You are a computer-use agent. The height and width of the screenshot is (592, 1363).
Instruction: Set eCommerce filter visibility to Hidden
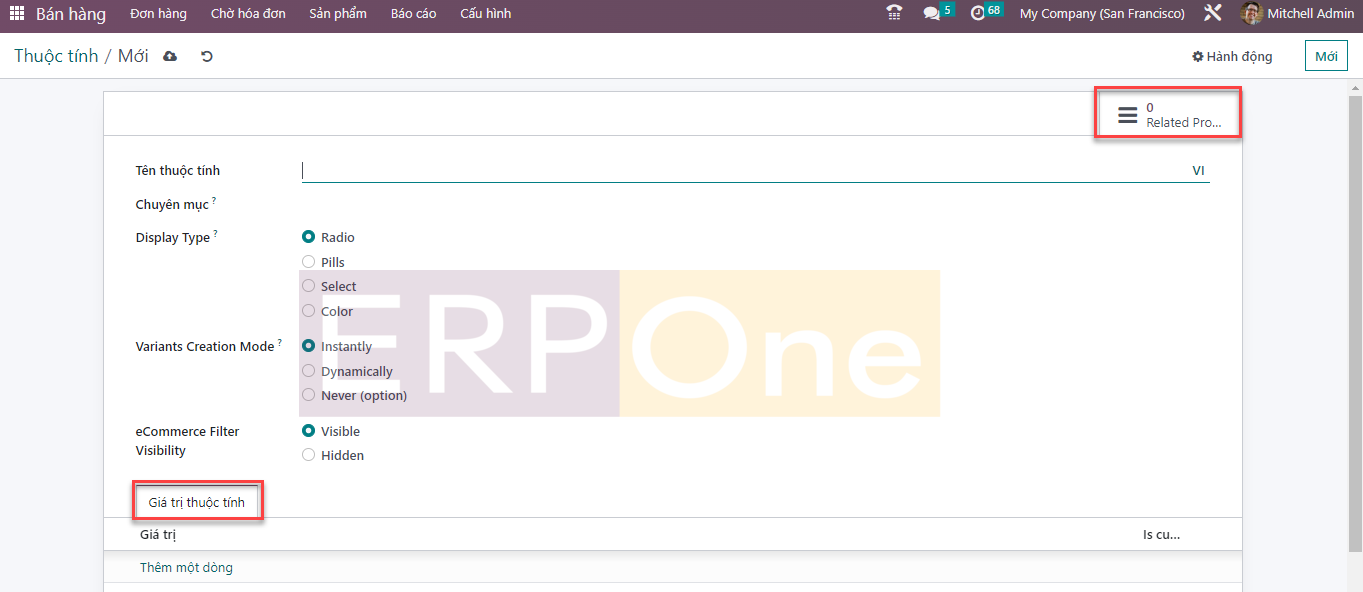point(309,455)
